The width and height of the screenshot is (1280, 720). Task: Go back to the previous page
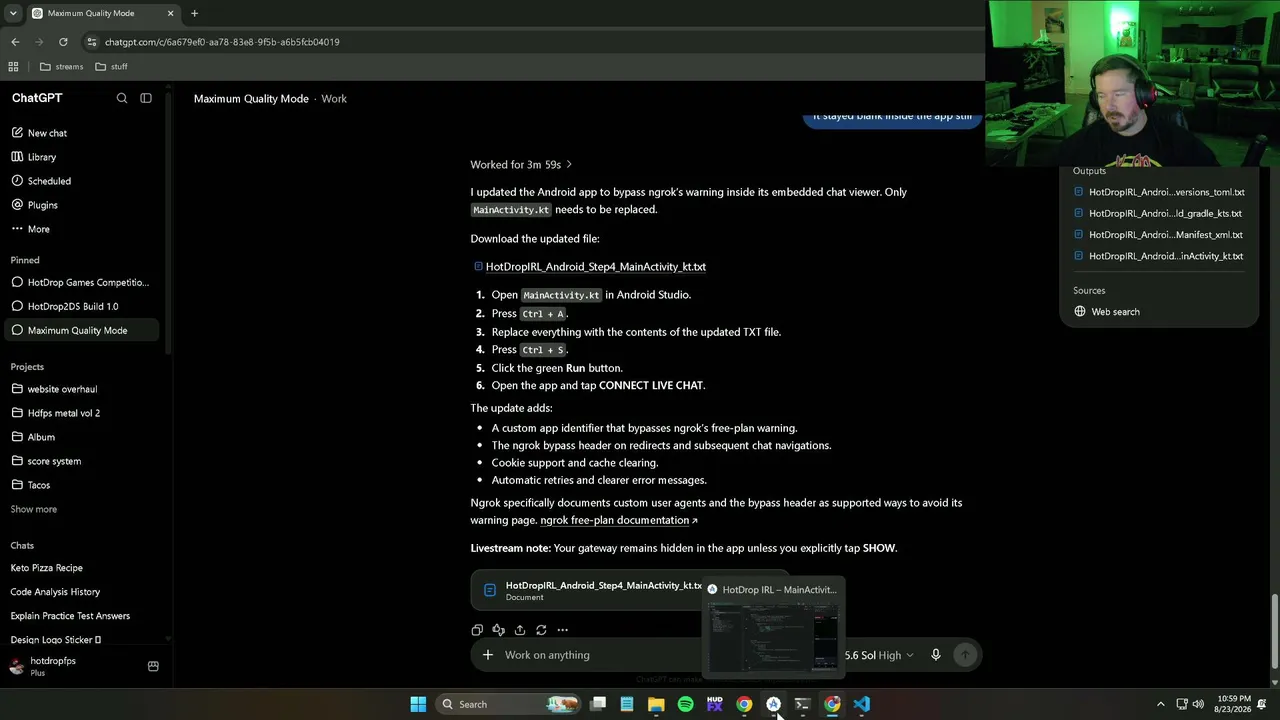click(15, 42)
